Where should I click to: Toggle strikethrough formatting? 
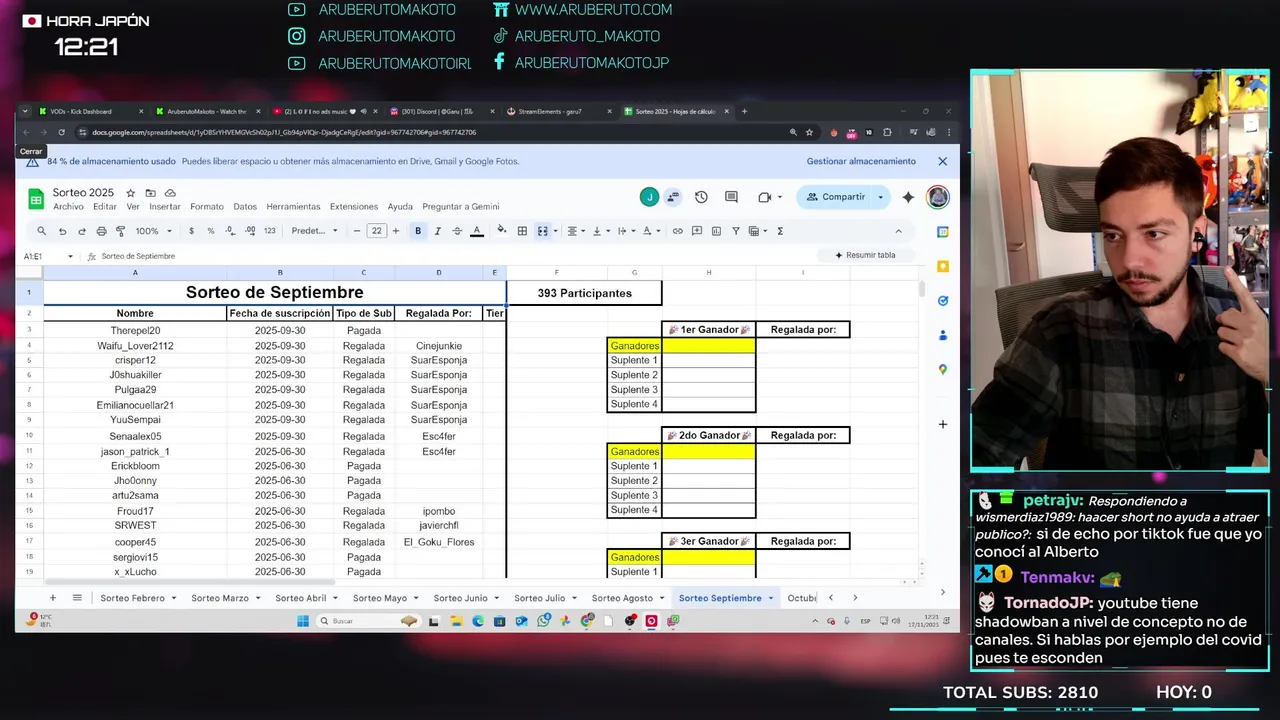point(457,231)
